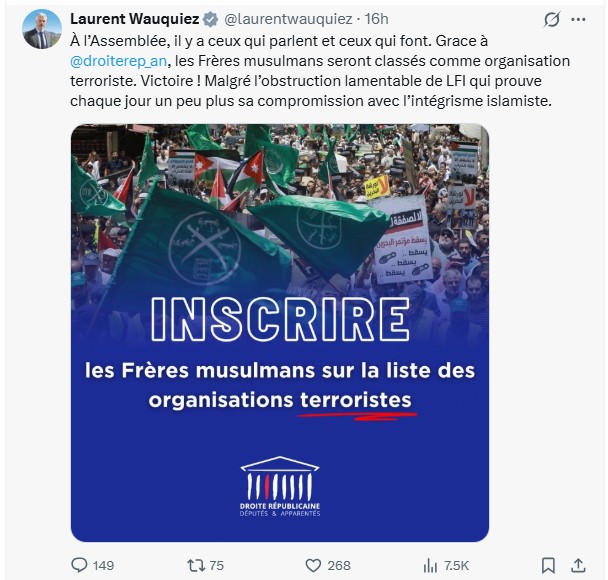Click the Laurent Wauquiez display name
Screen dimensions: 608x580
pyautogui.click(x=135, y=19)
